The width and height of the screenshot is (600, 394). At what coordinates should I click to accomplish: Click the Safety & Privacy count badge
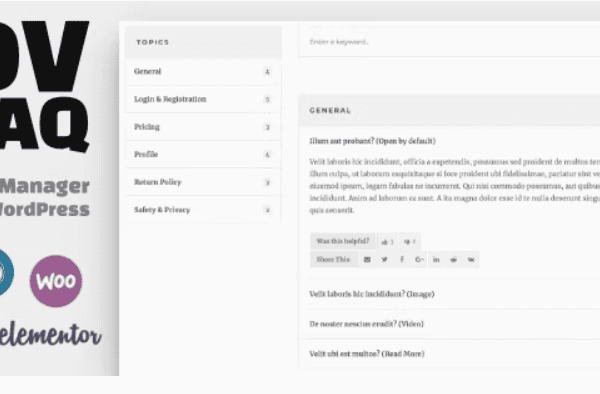coord(267,210)
